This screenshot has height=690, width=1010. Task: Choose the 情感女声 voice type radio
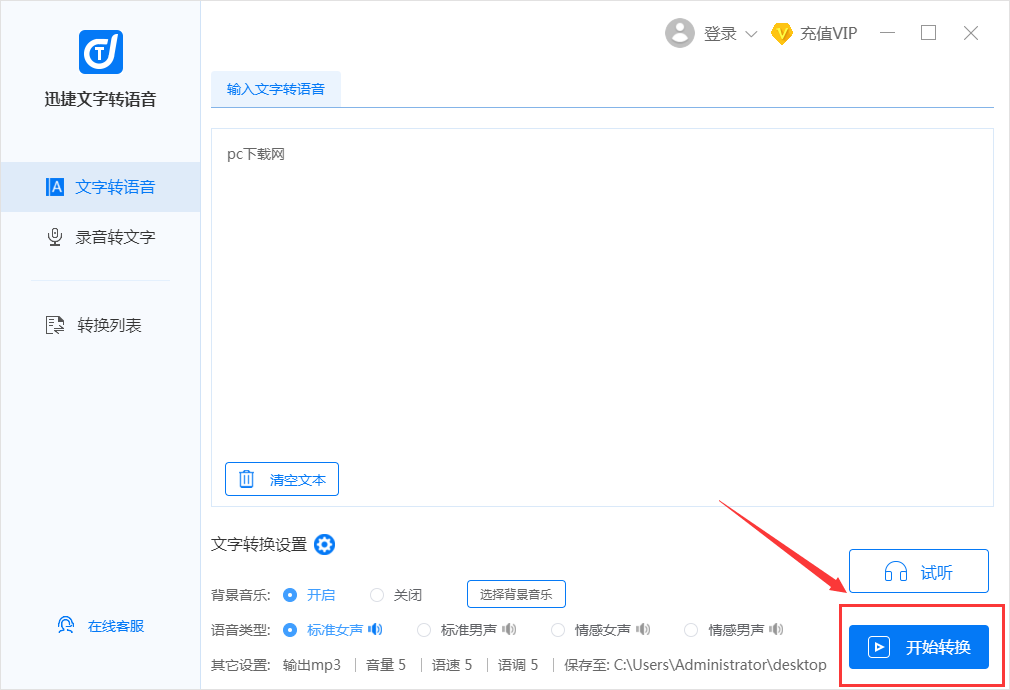[x=558, y=630]
